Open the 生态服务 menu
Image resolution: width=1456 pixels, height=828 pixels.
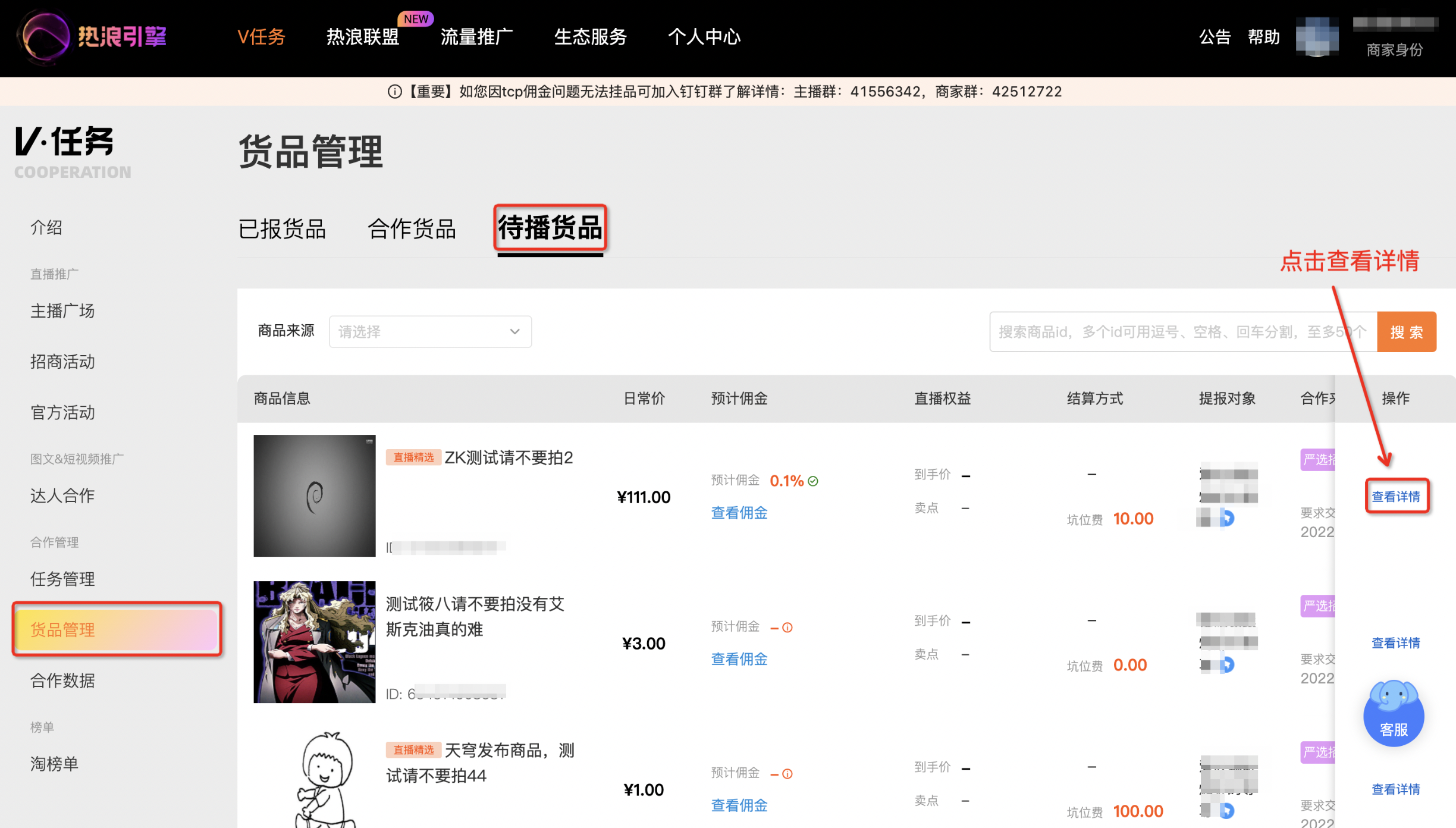591,37
